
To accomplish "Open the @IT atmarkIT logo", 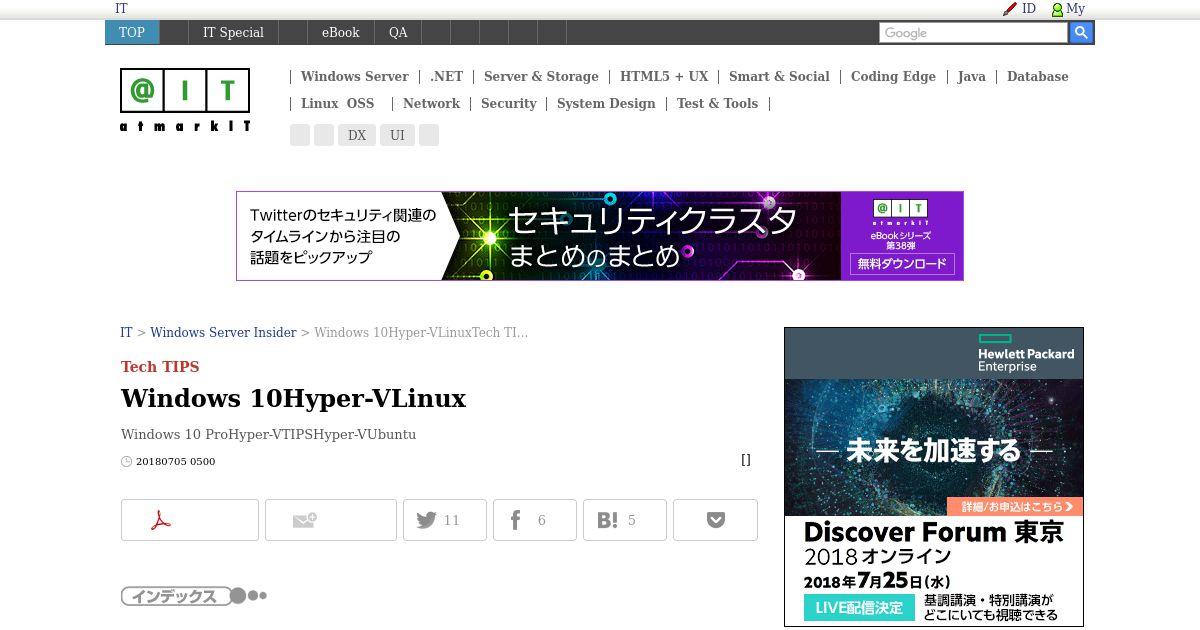I will [x=185, y=100].
